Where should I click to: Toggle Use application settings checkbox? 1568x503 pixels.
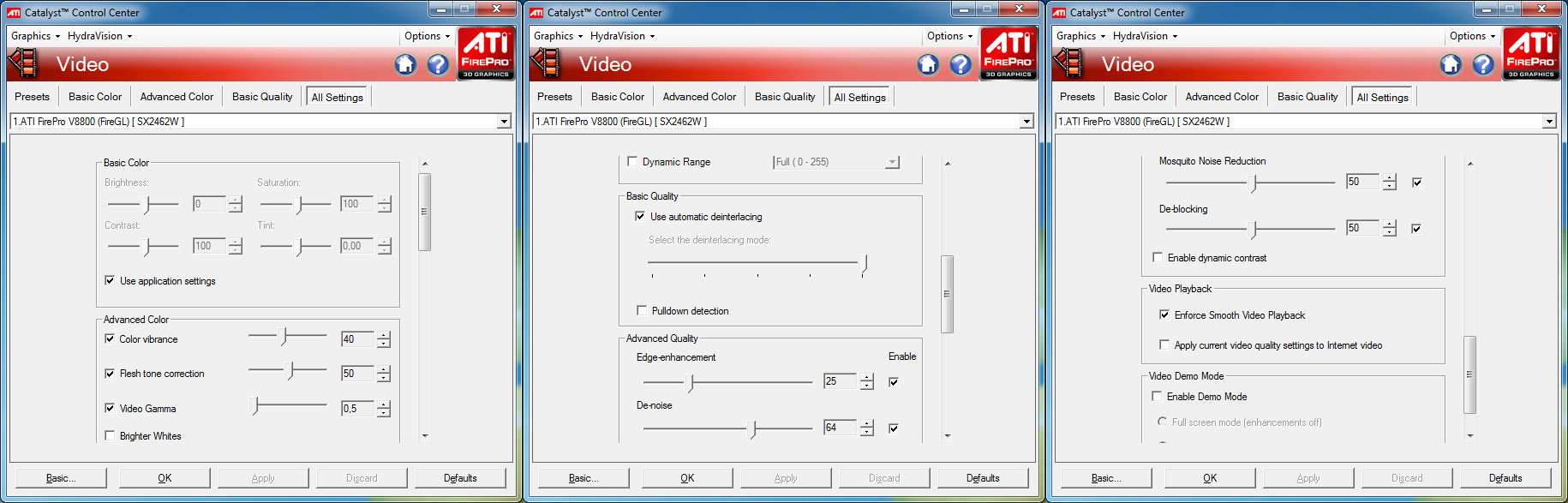(x=110, y=280)
